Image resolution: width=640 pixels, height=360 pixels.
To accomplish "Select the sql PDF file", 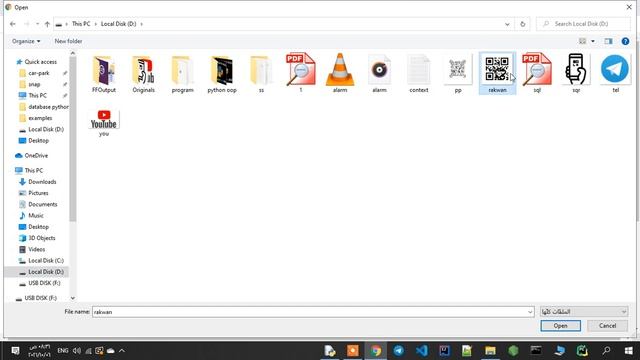I will point(537,73).
